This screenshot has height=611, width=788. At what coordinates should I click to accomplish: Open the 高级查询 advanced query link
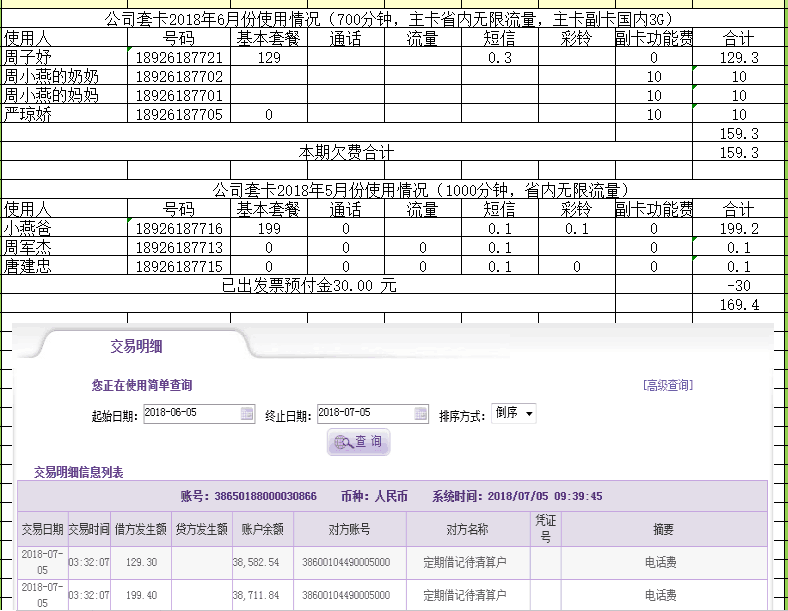coord(667,385)
